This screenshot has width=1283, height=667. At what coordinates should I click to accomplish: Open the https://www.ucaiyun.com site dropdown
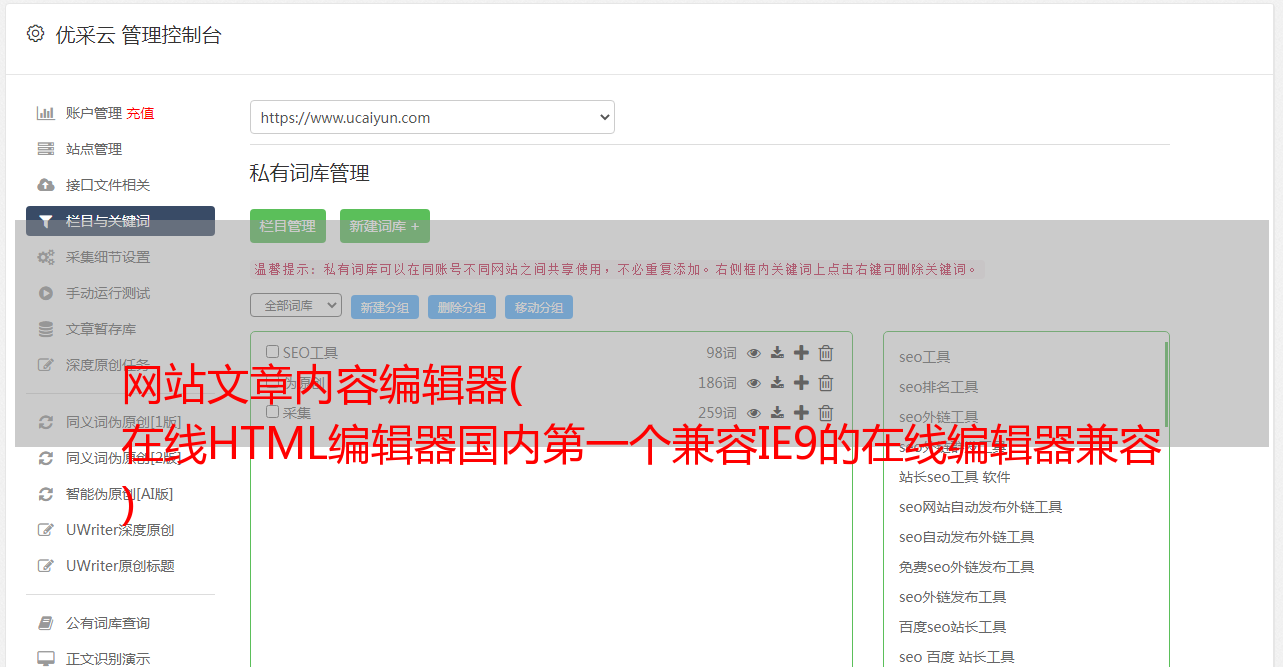click(432, 117)
